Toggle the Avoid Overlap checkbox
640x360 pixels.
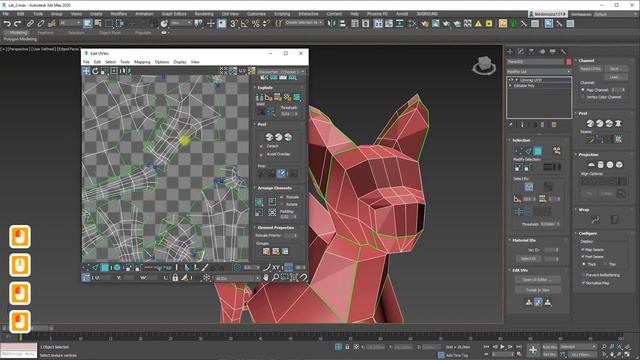(261, 154)
